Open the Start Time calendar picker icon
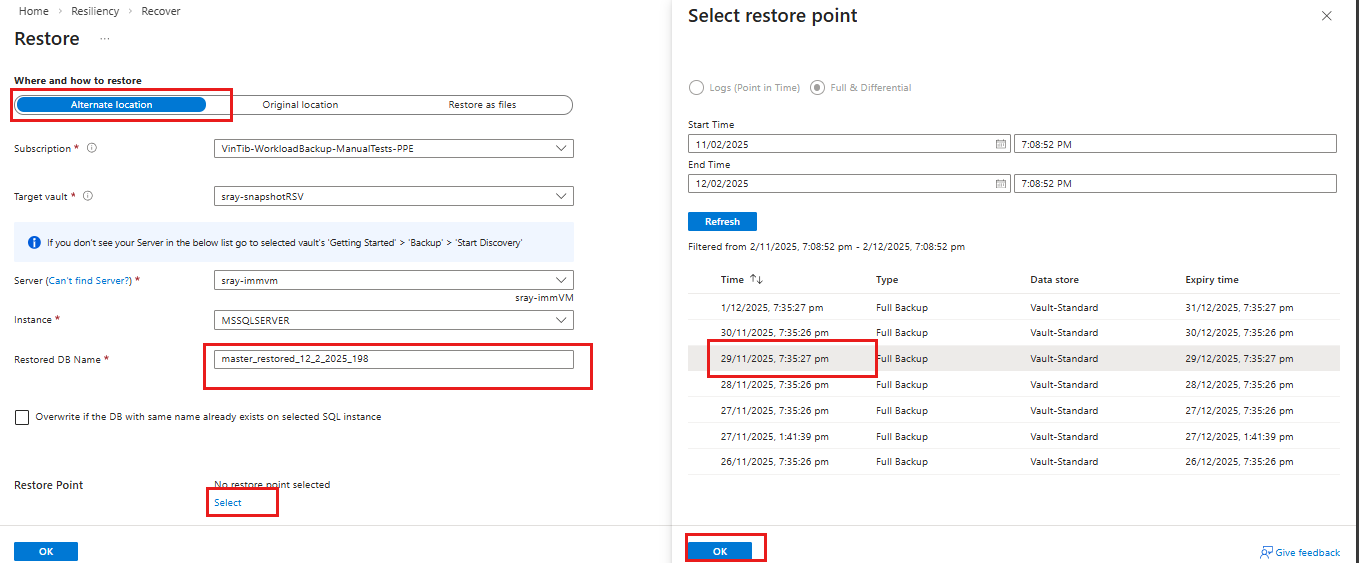Image resolution: width=1359 pixels, height=563 pixels. tap(1001, 144)
